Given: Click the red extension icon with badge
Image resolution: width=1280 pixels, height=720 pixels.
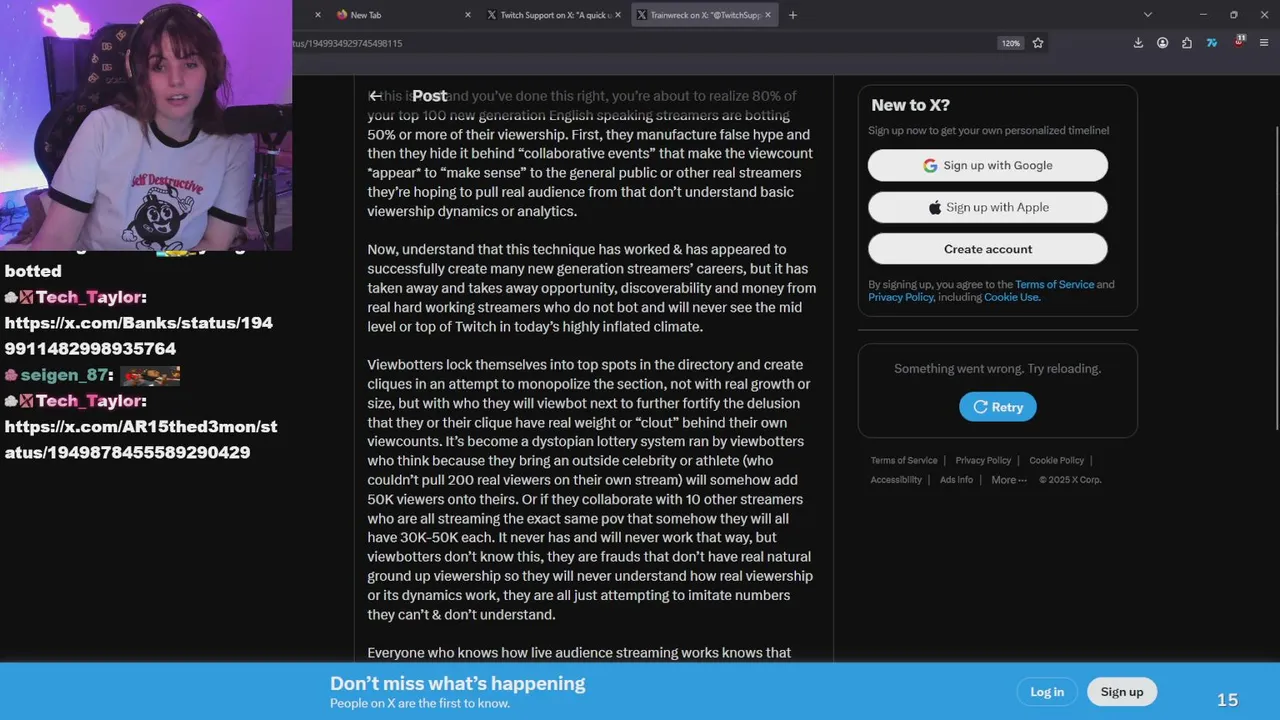Looking at the screenshot, I should point(1239,42).
